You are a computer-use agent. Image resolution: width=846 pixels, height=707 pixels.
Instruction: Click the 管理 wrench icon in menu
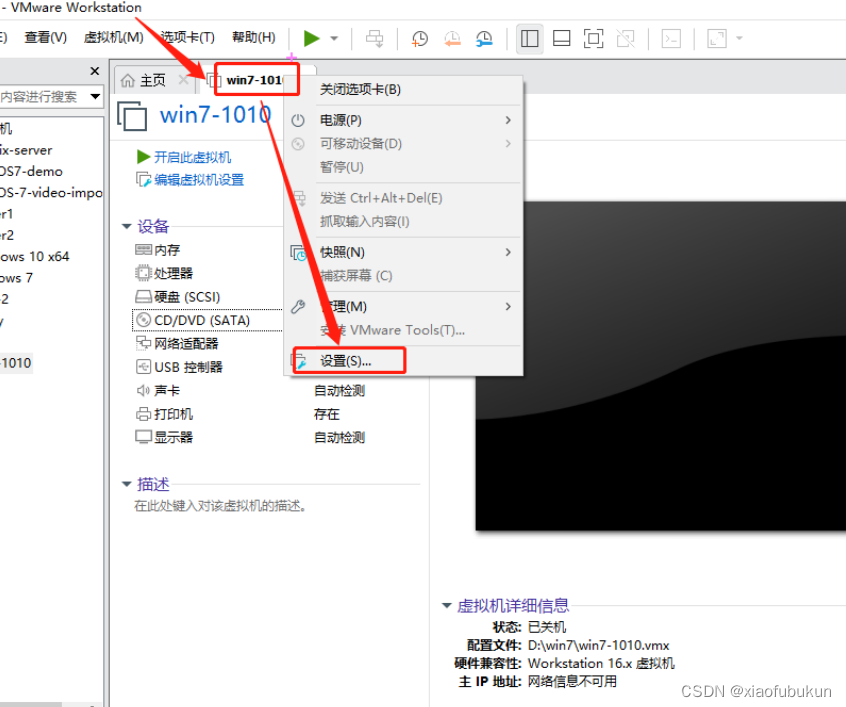click(298, 307)
